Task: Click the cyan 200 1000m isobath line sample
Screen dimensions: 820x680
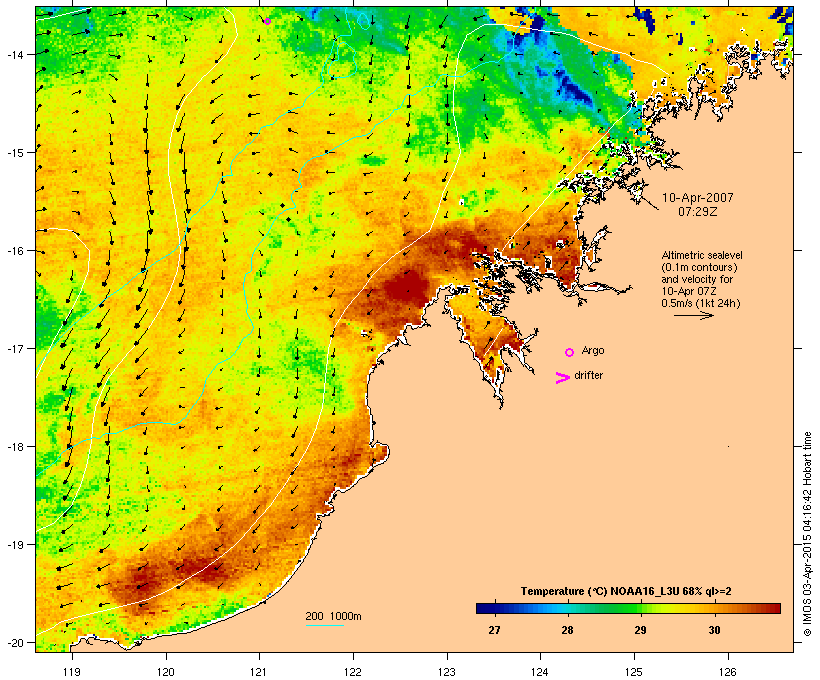Action: [325, 625]
